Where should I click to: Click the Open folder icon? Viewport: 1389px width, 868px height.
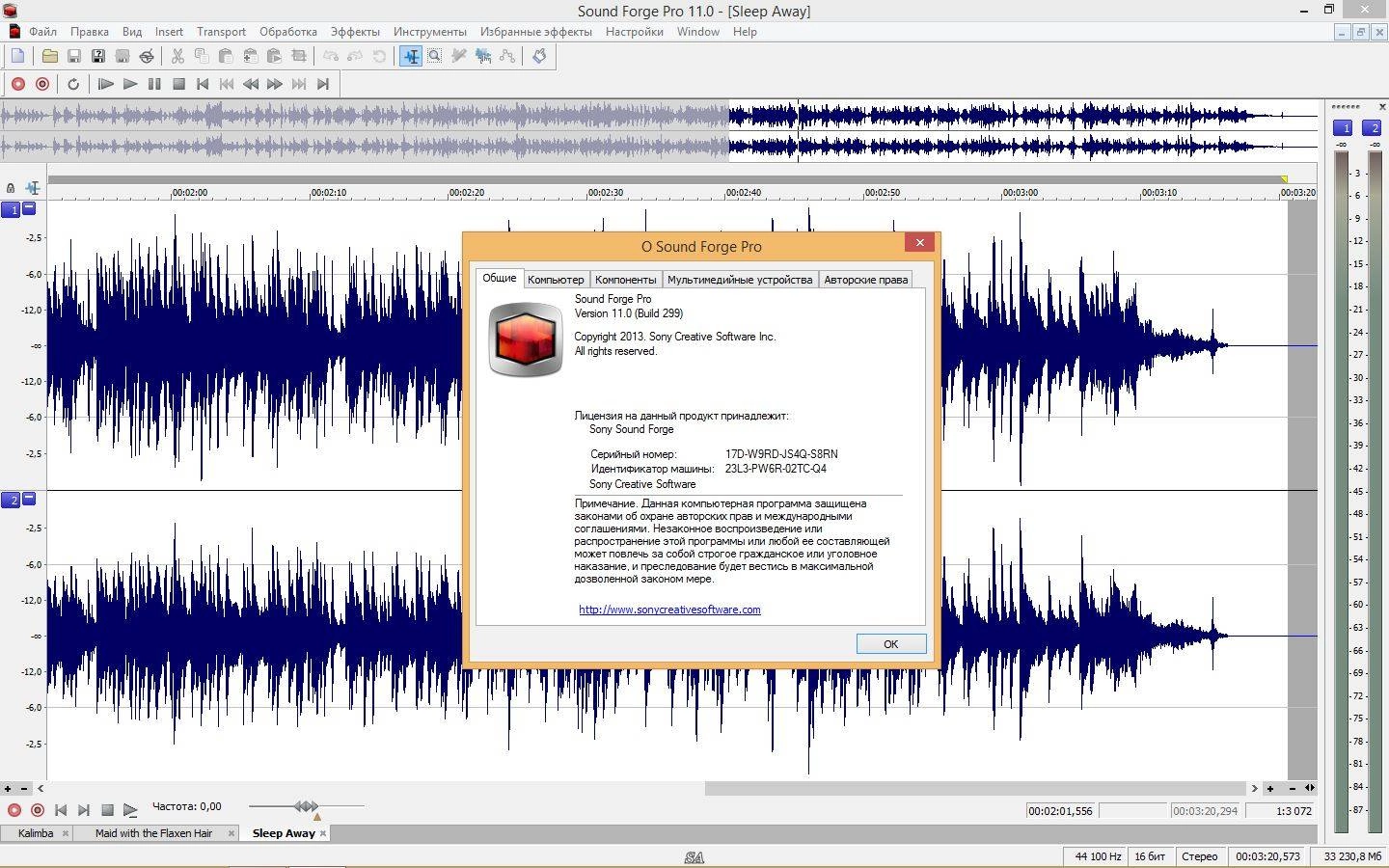(49, 56)
